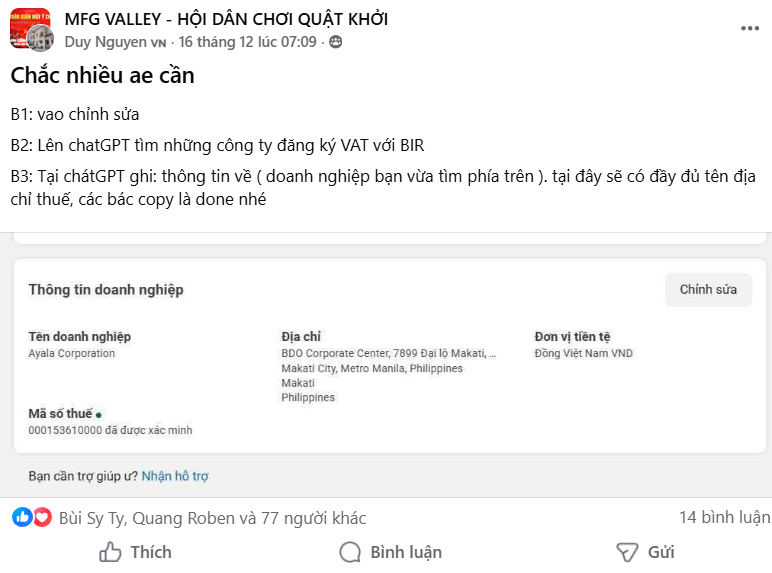Click the Đồng Việt Nam VND currency value
This screenshot has height=573, width=772.
click(x=584, y=353)
